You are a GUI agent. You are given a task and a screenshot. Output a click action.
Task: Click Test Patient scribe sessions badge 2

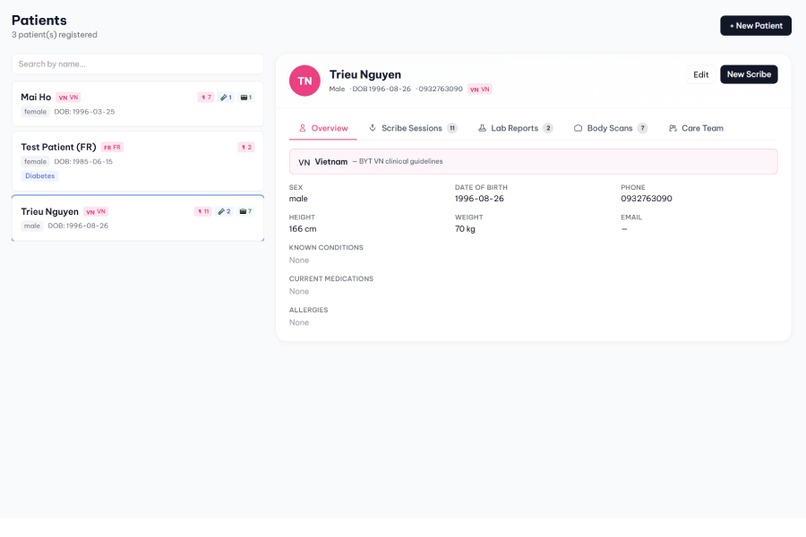(x=246, y=147)
